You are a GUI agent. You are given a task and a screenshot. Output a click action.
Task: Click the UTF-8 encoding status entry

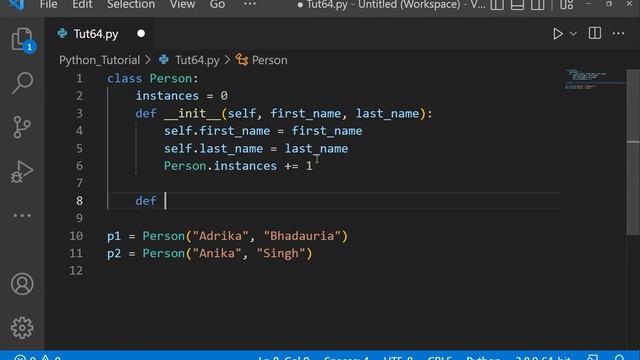click(x=398, y=357)
